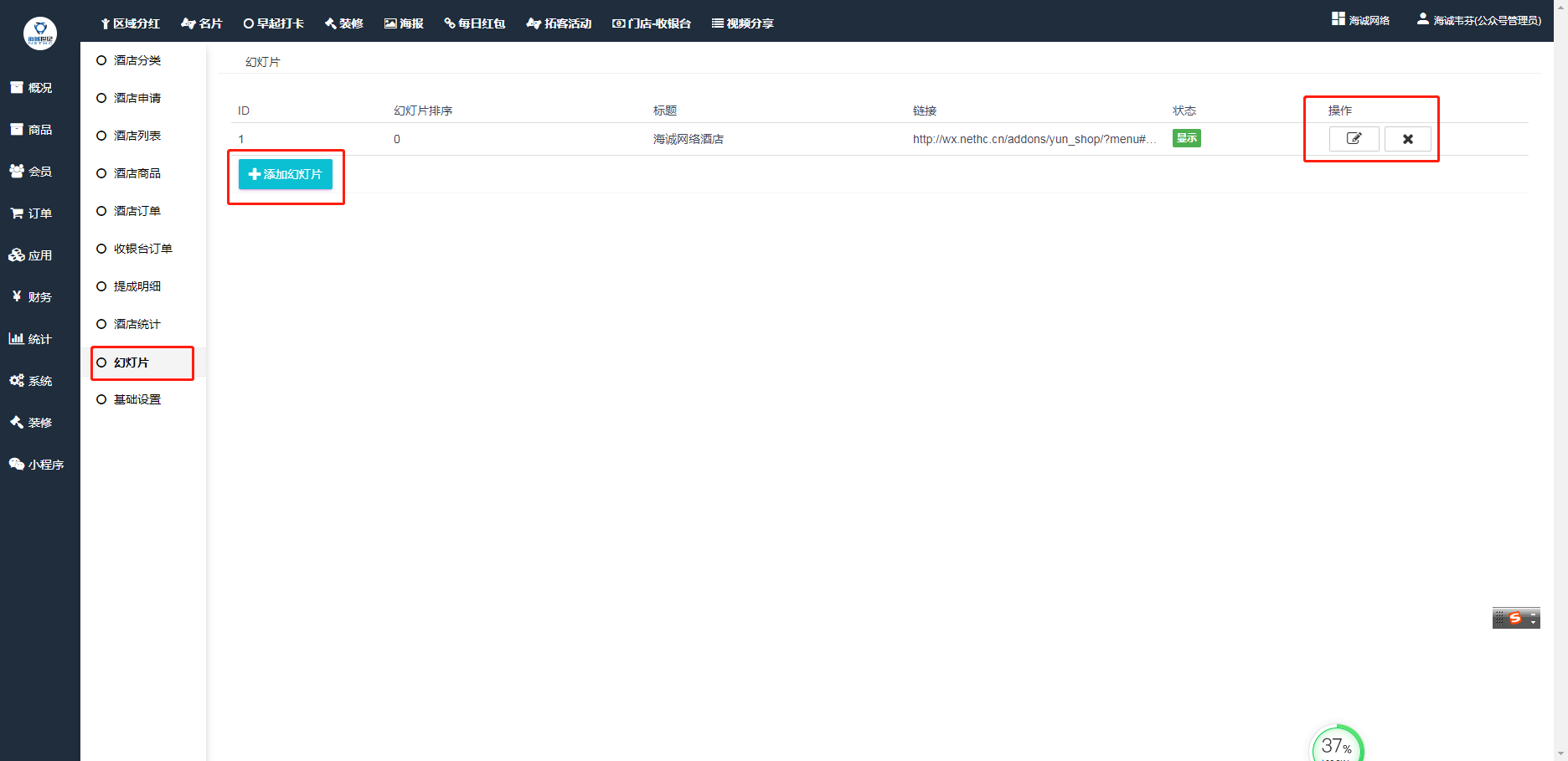1568x761 pixels.
Task: Click the 幻灯片 page title above the table
Action: tap(263, 62)
